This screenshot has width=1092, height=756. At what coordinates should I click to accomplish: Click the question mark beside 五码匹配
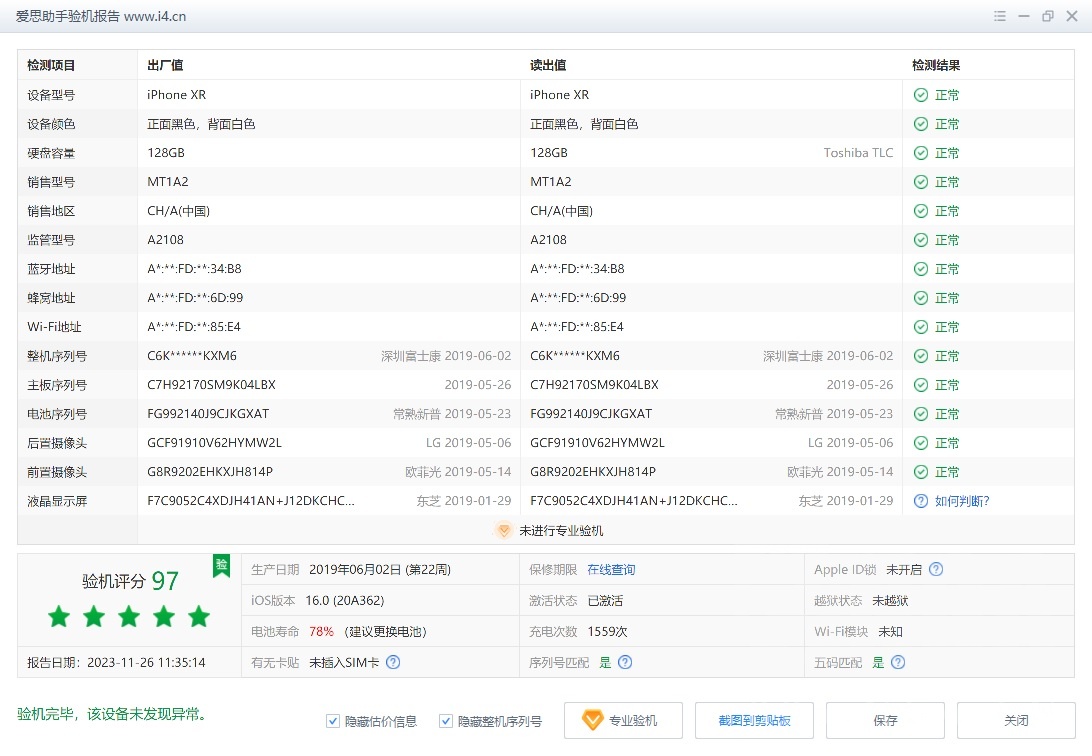pyautogui.click(x=897, y=662)
